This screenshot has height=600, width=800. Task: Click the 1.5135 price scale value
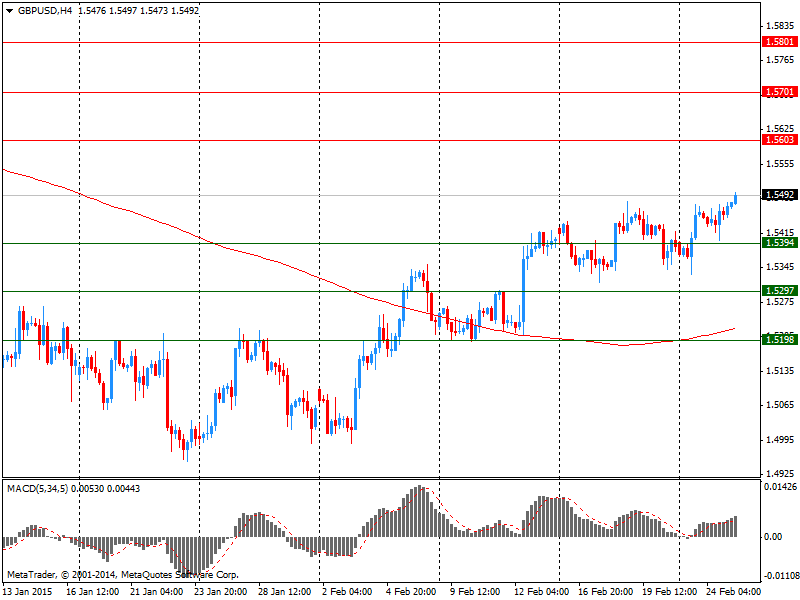(780, 370)
